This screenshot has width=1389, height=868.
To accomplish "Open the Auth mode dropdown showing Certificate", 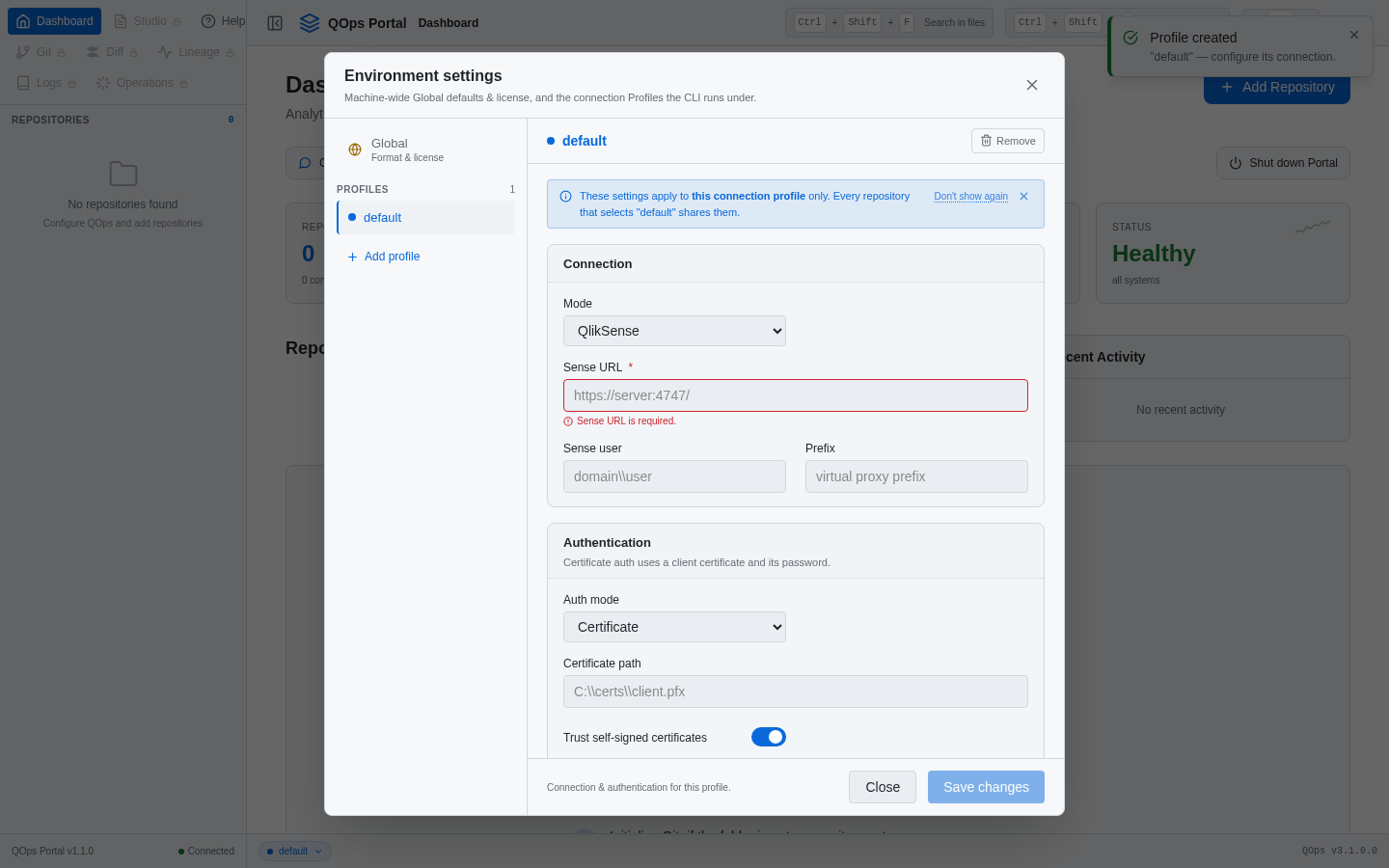I will 674,627.
